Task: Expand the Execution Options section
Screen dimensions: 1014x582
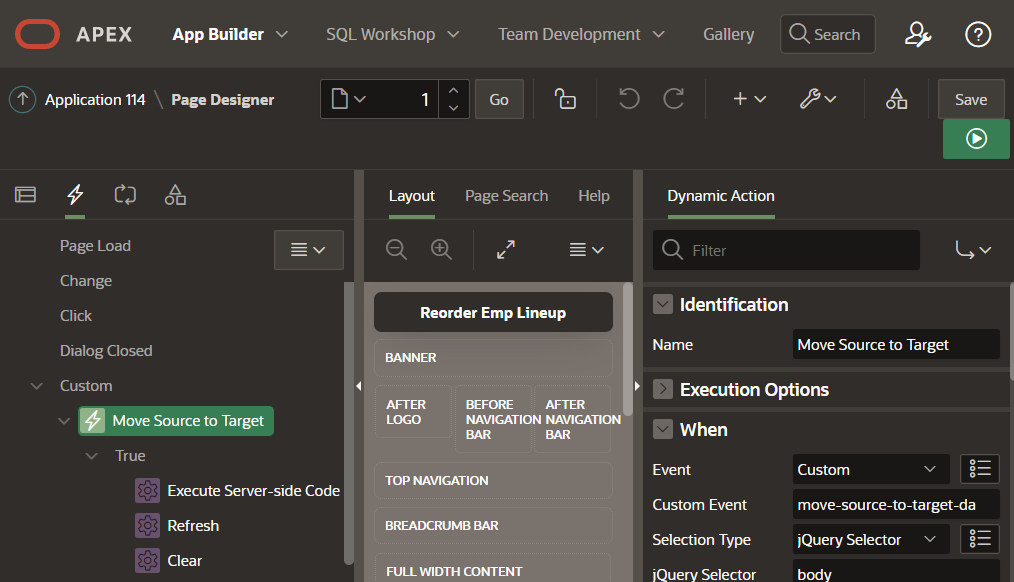Action: [663, 389]
